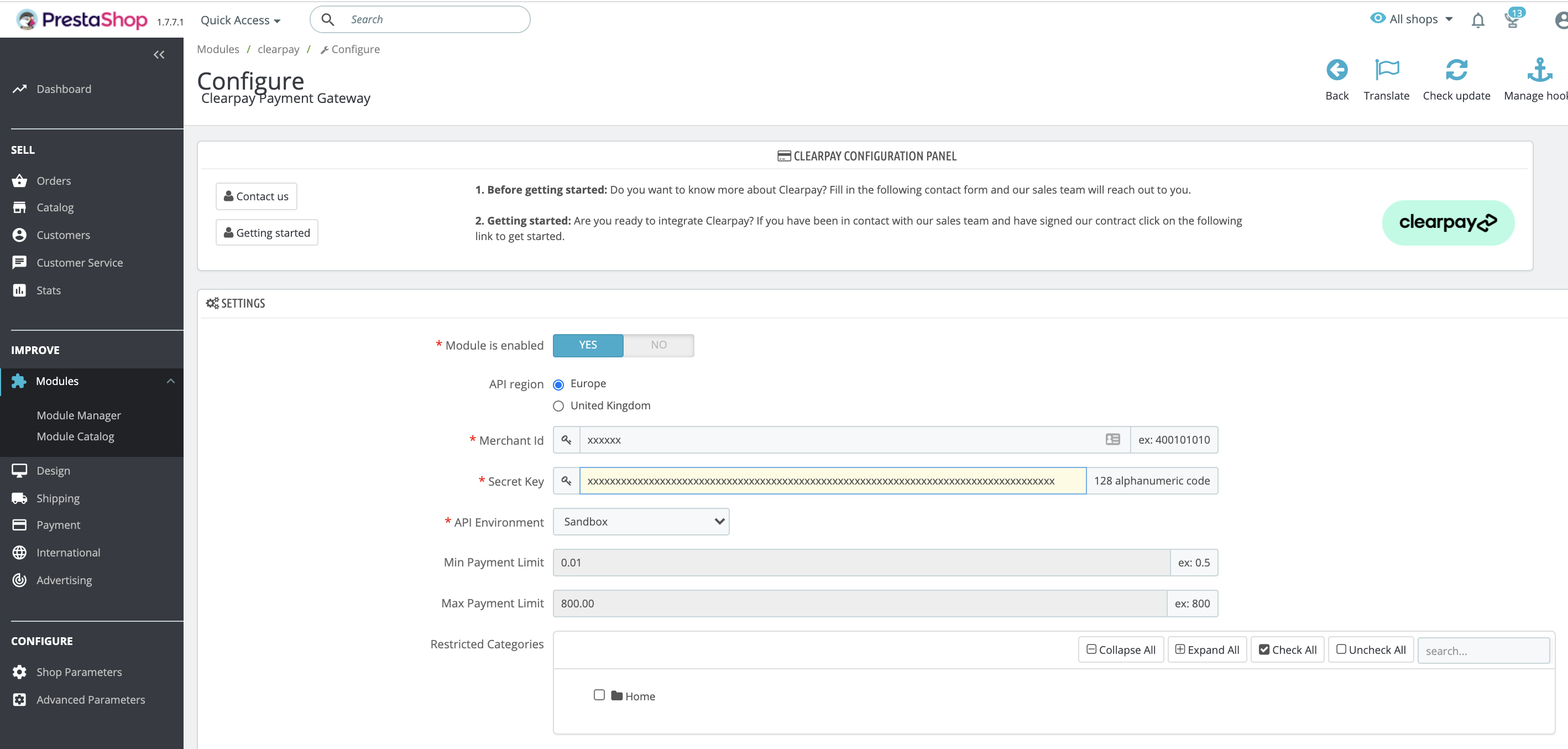Click the Manage hooks anchor icon
1568x749 pixels.
1539,70
